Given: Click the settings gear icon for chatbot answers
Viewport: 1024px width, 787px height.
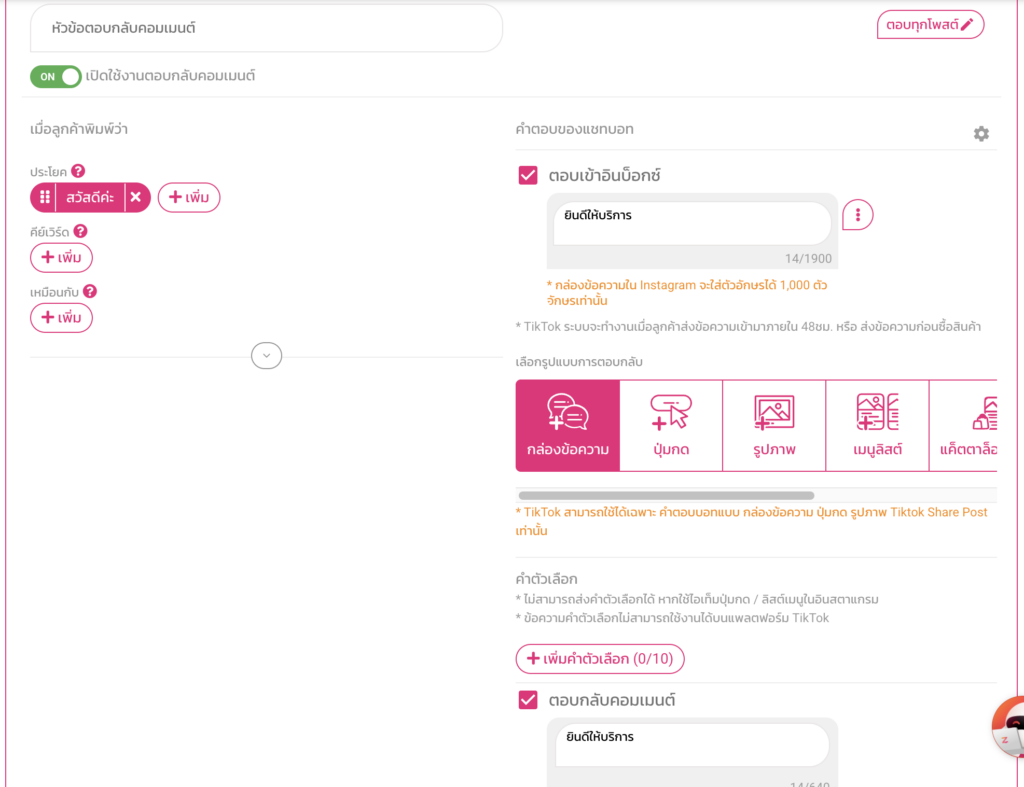Looking at the screenshot, I should 981,134.
